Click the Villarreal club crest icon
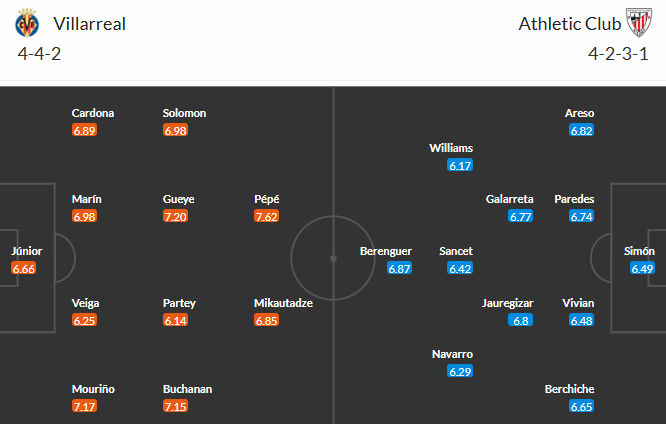Screen dimensions: 666x424 [26, 24]
